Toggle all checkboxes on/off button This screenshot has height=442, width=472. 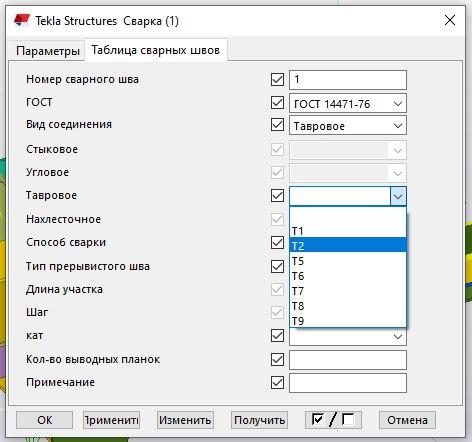(x=333, y=420)
